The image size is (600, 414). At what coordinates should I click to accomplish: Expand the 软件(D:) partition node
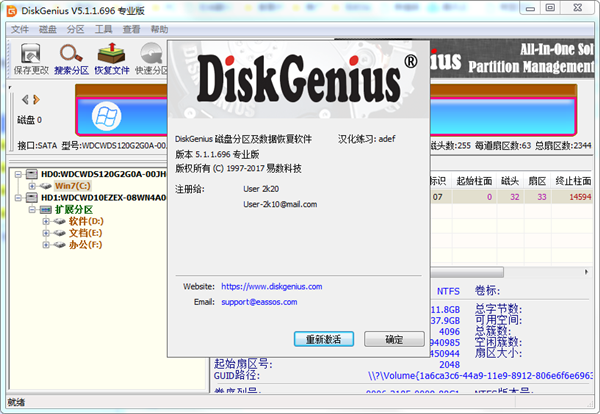(x=46, y=221)
